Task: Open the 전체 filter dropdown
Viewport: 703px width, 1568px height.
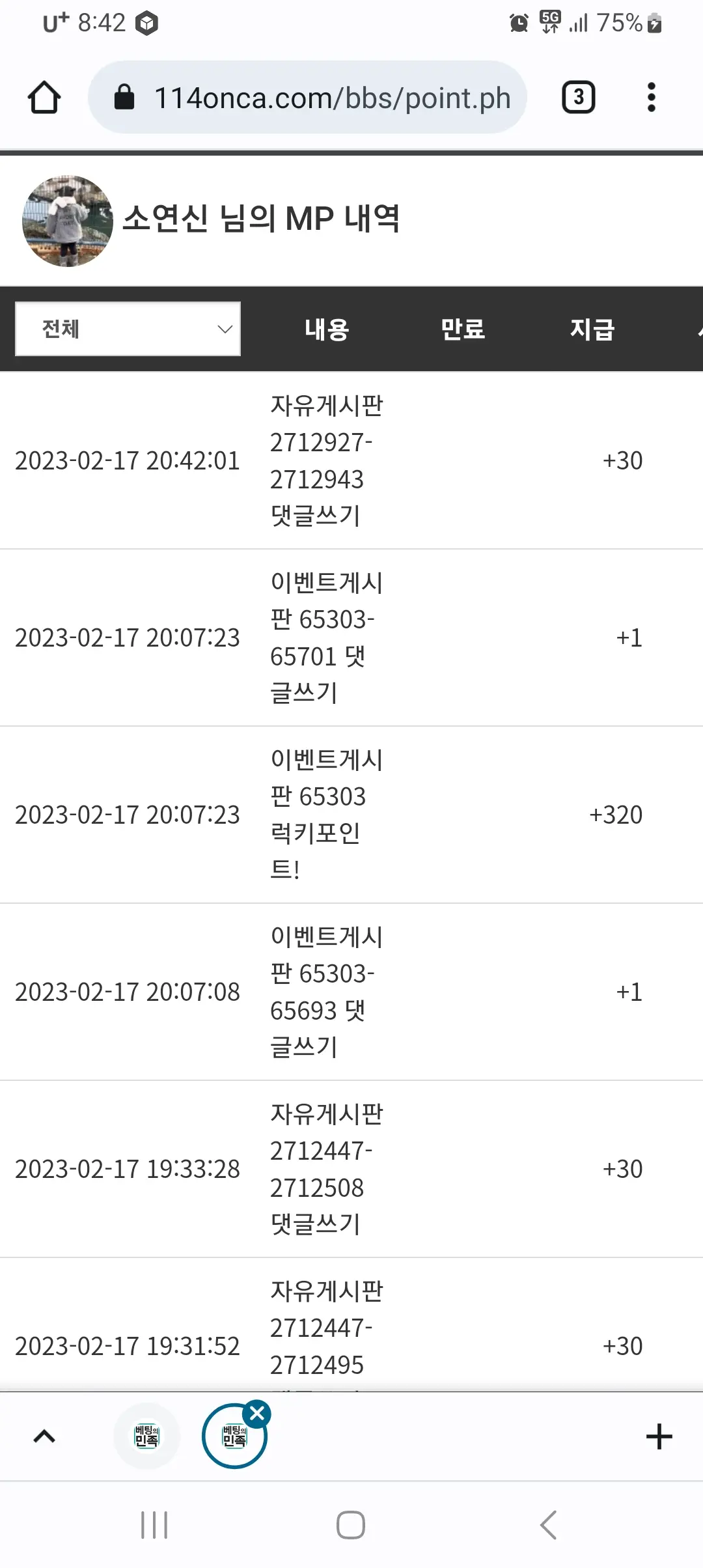Action: pos(128,329)
